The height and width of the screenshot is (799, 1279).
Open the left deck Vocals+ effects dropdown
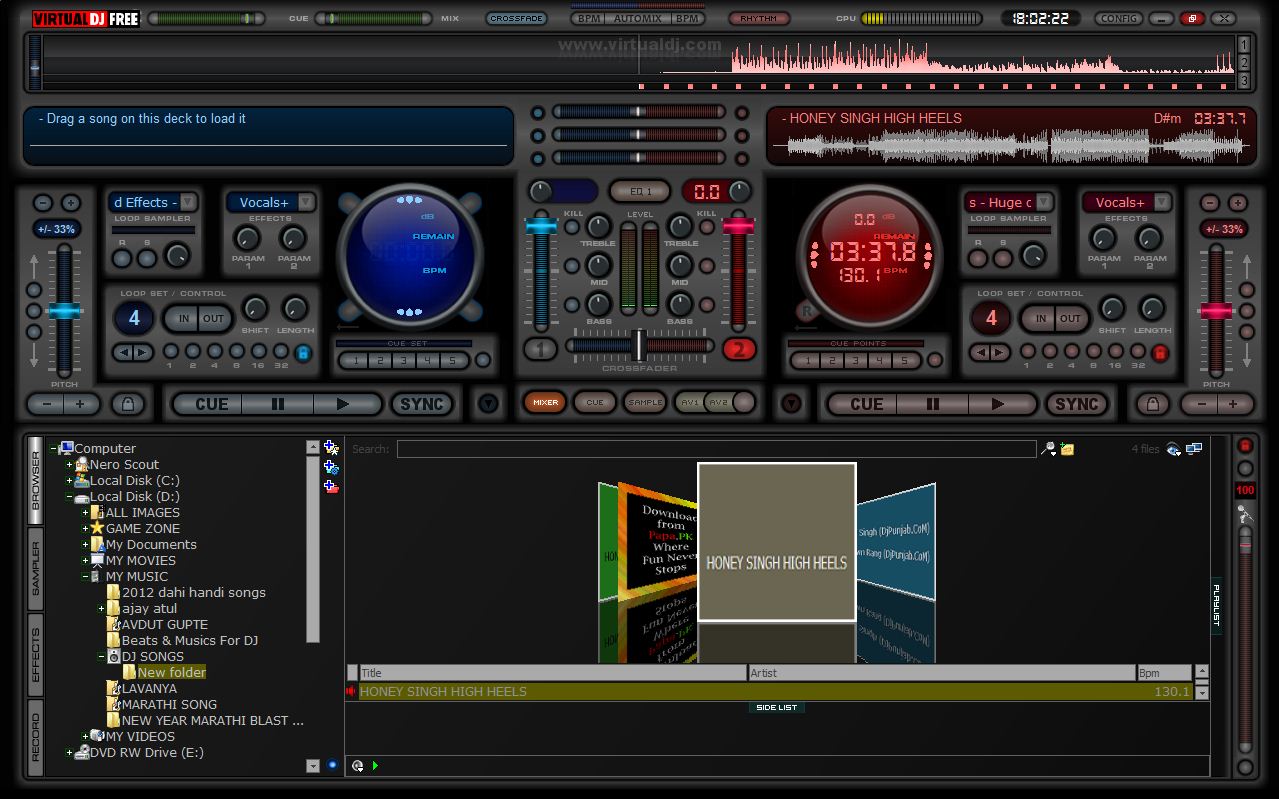pos(306,202)
